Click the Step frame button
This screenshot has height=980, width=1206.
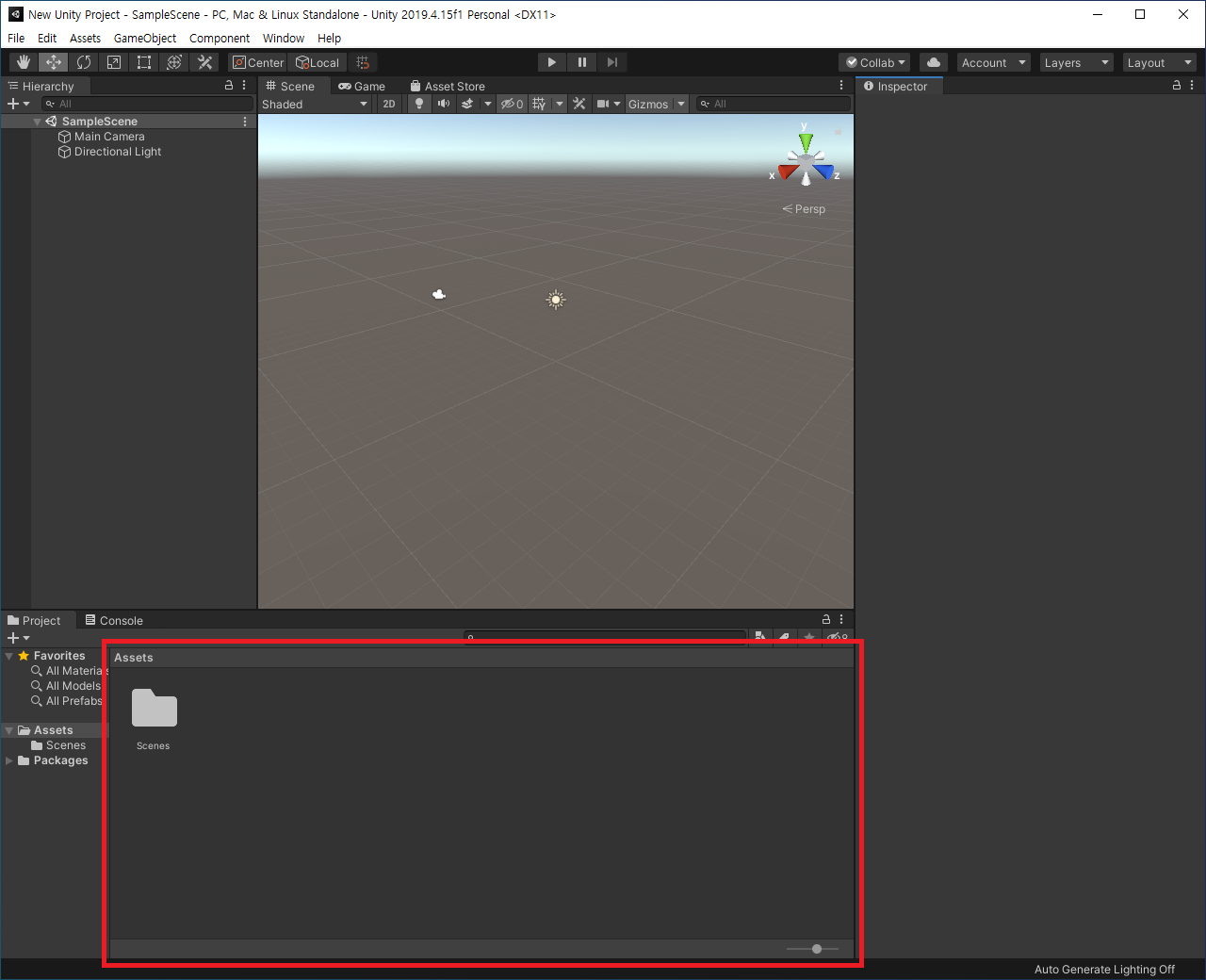point(612,62)
